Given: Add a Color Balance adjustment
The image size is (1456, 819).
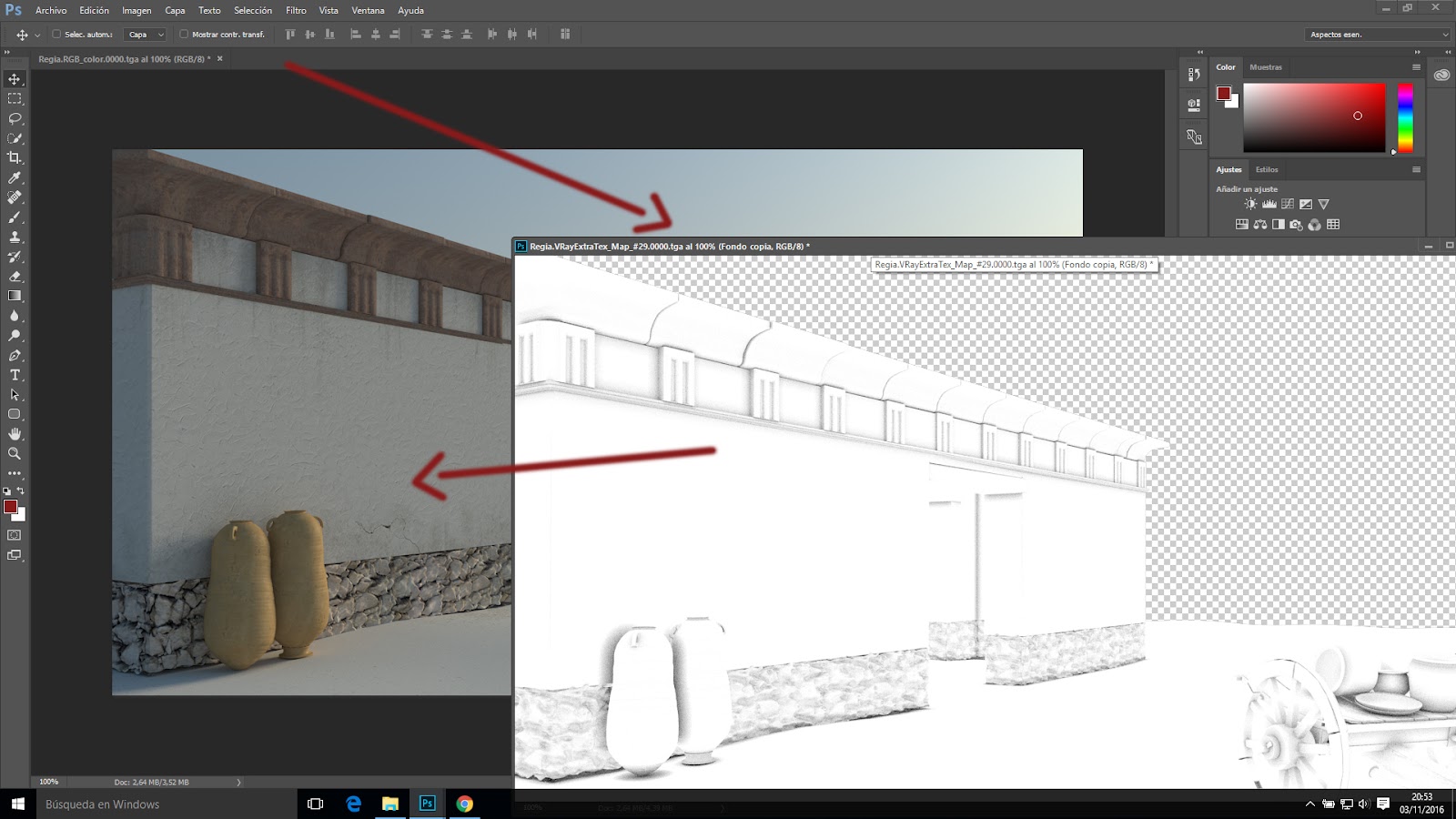Looking at the screenshot, I should click(x=1260, y=225).
